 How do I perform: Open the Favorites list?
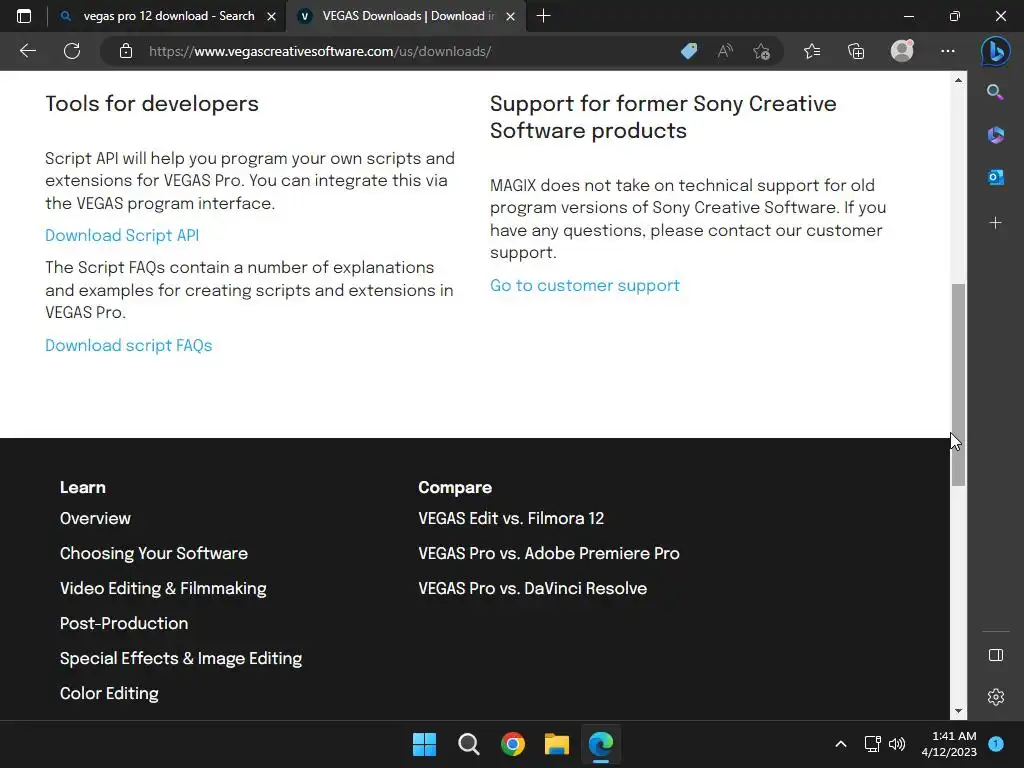click(812, 51)
